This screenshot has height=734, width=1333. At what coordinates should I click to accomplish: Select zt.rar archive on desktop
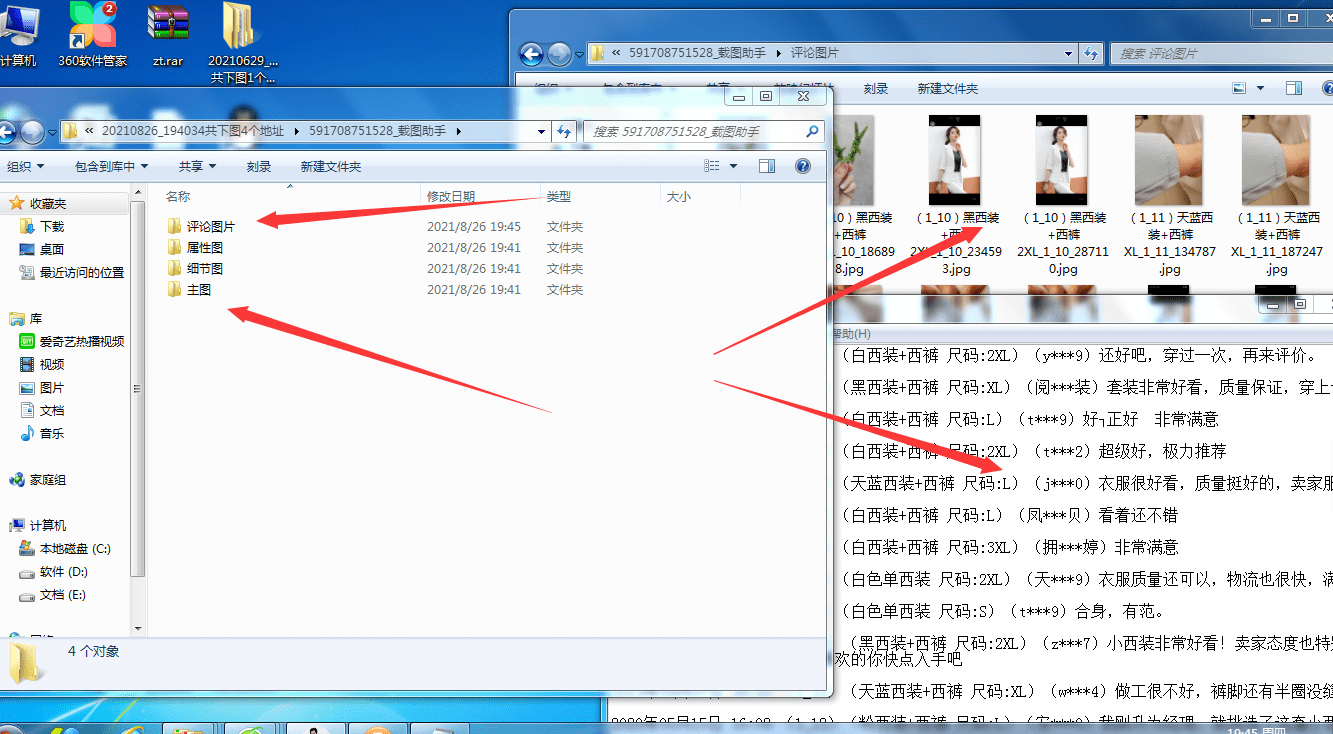coord(168,36)
